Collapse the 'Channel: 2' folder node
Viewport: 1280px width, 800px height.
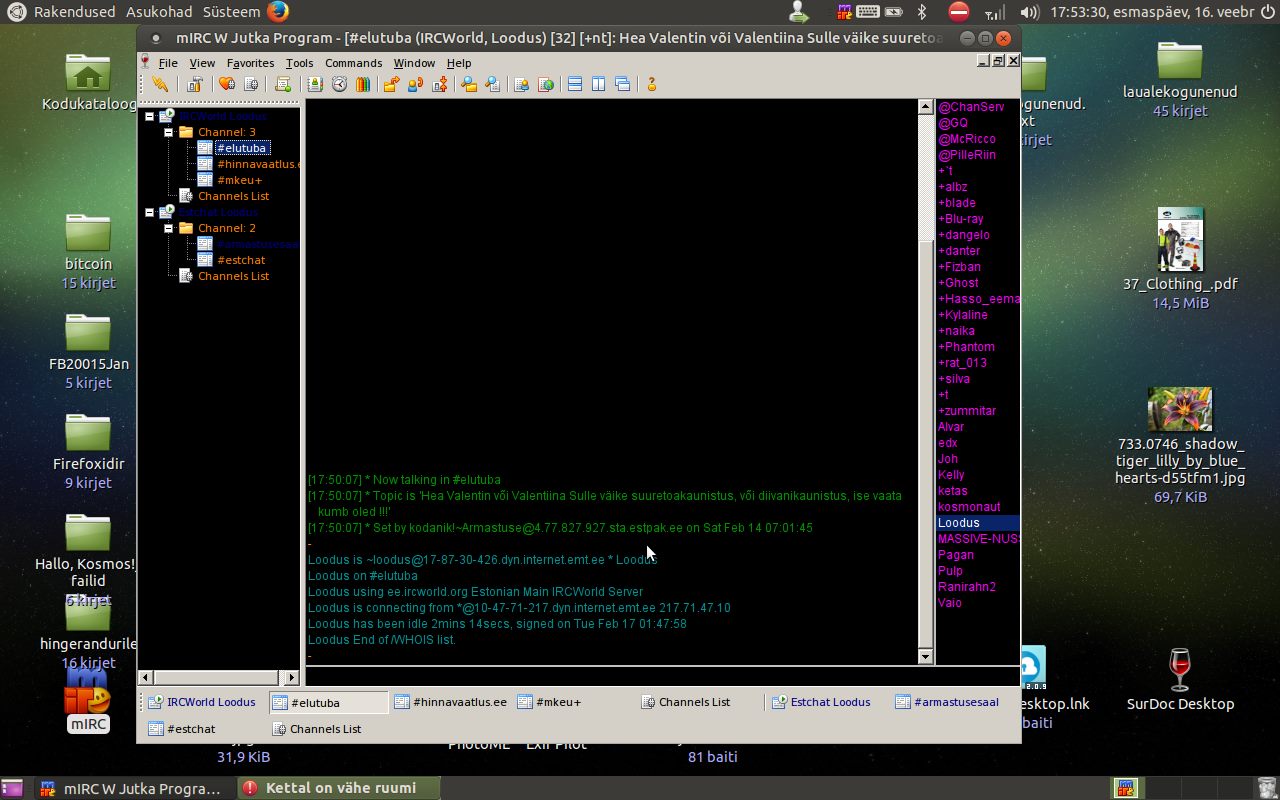click(169, 228)
